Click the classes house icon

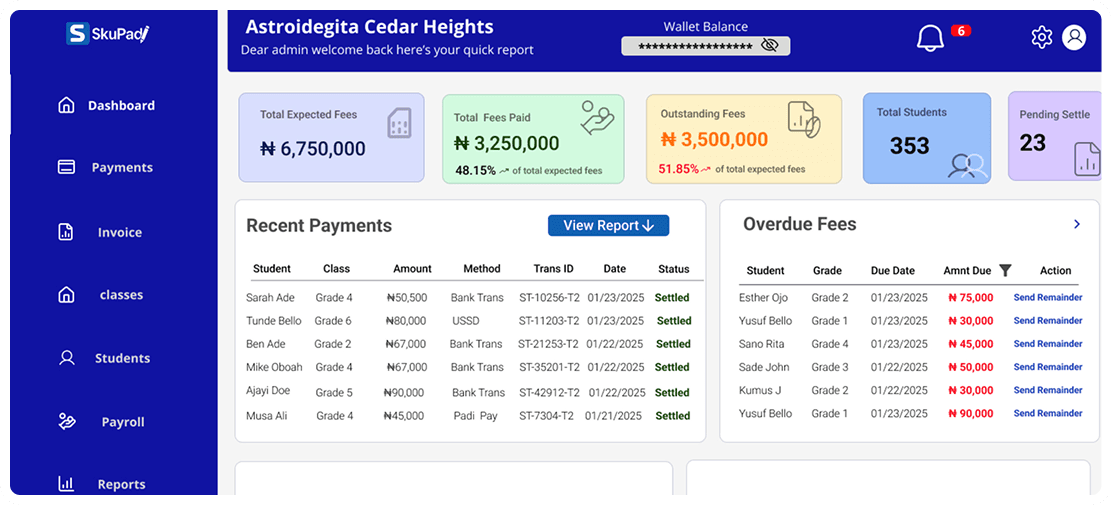(66, 294)
